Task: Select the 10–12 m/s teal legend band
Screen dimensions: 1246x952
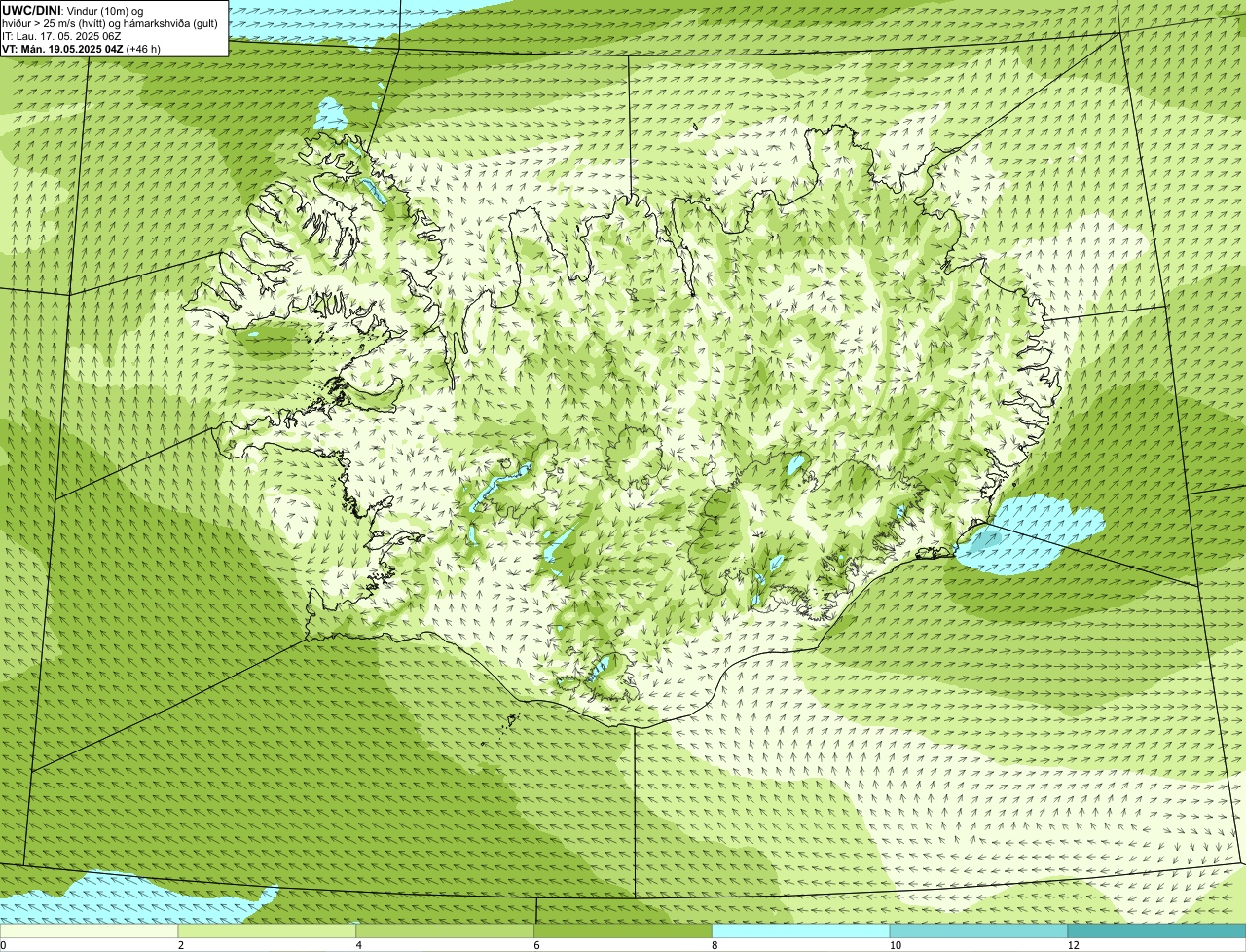Action: (979, 932)
